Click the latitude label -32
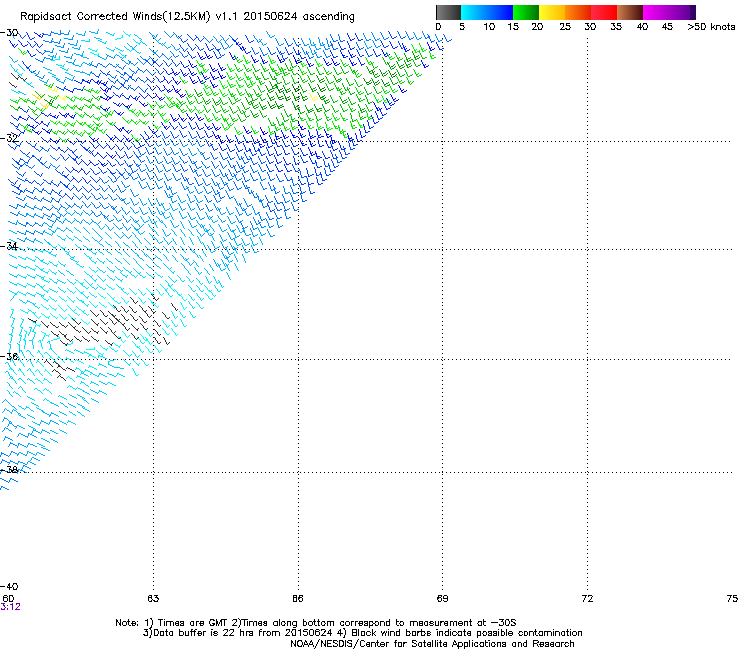 pyautogui.click(x=9, y=138)
